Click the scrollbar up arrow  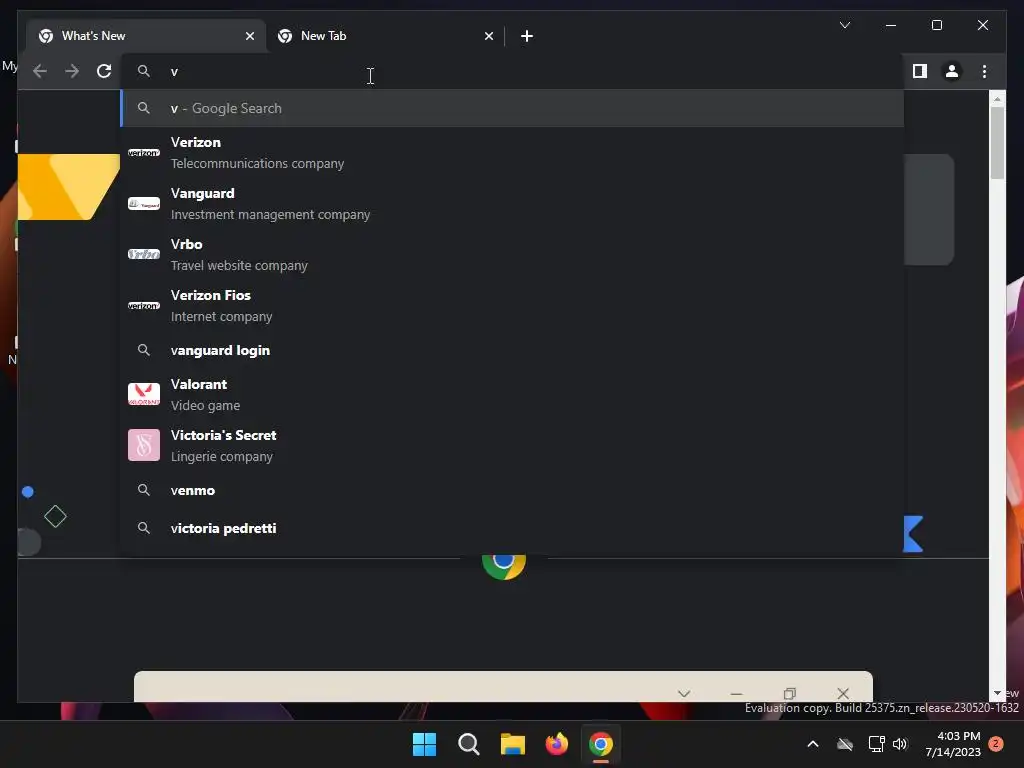[997, 99]
